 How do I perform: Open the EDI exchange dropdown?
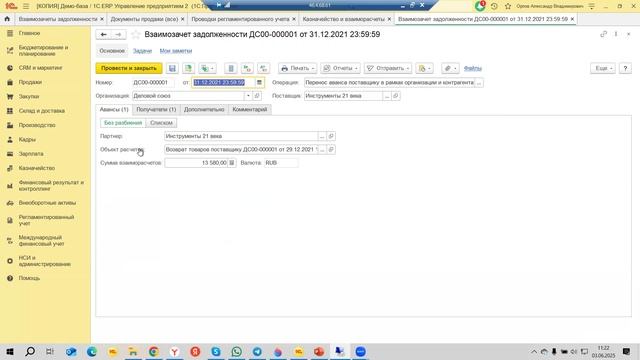click(424, 68)
